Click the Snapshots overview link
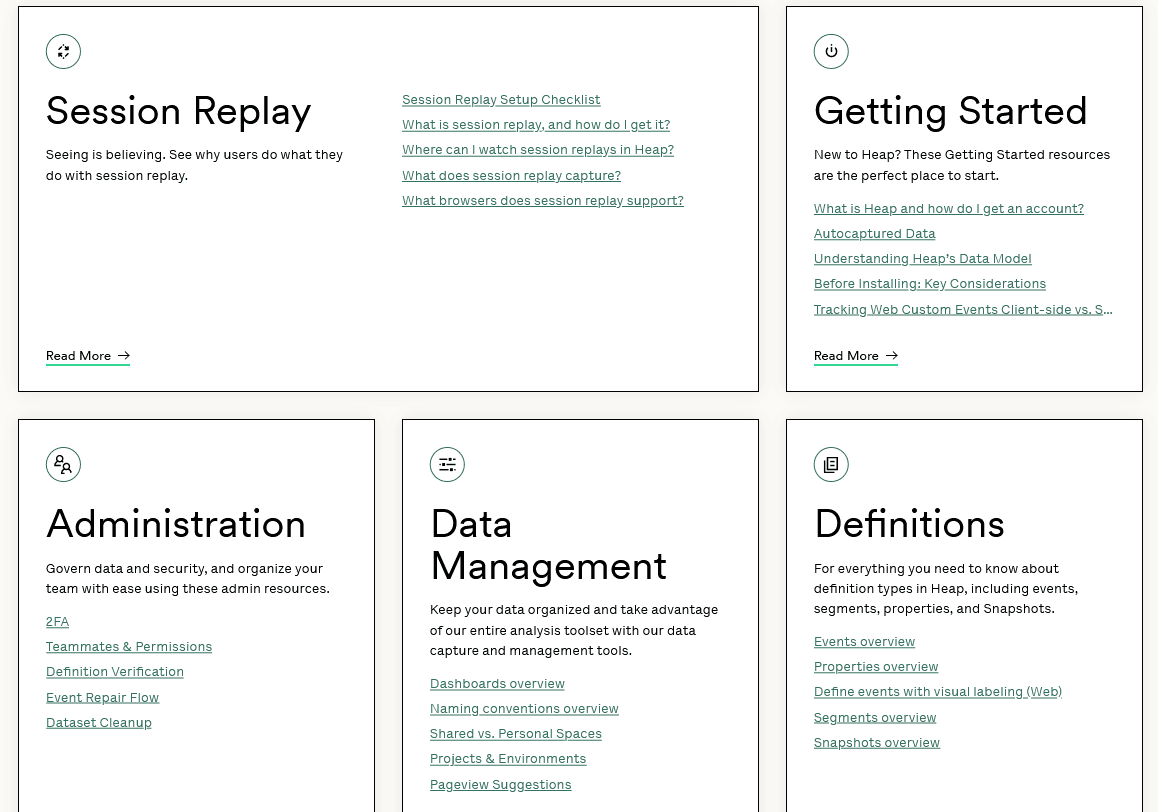The width and height of the screenshot is (1158, 812). tap(877, 743)
